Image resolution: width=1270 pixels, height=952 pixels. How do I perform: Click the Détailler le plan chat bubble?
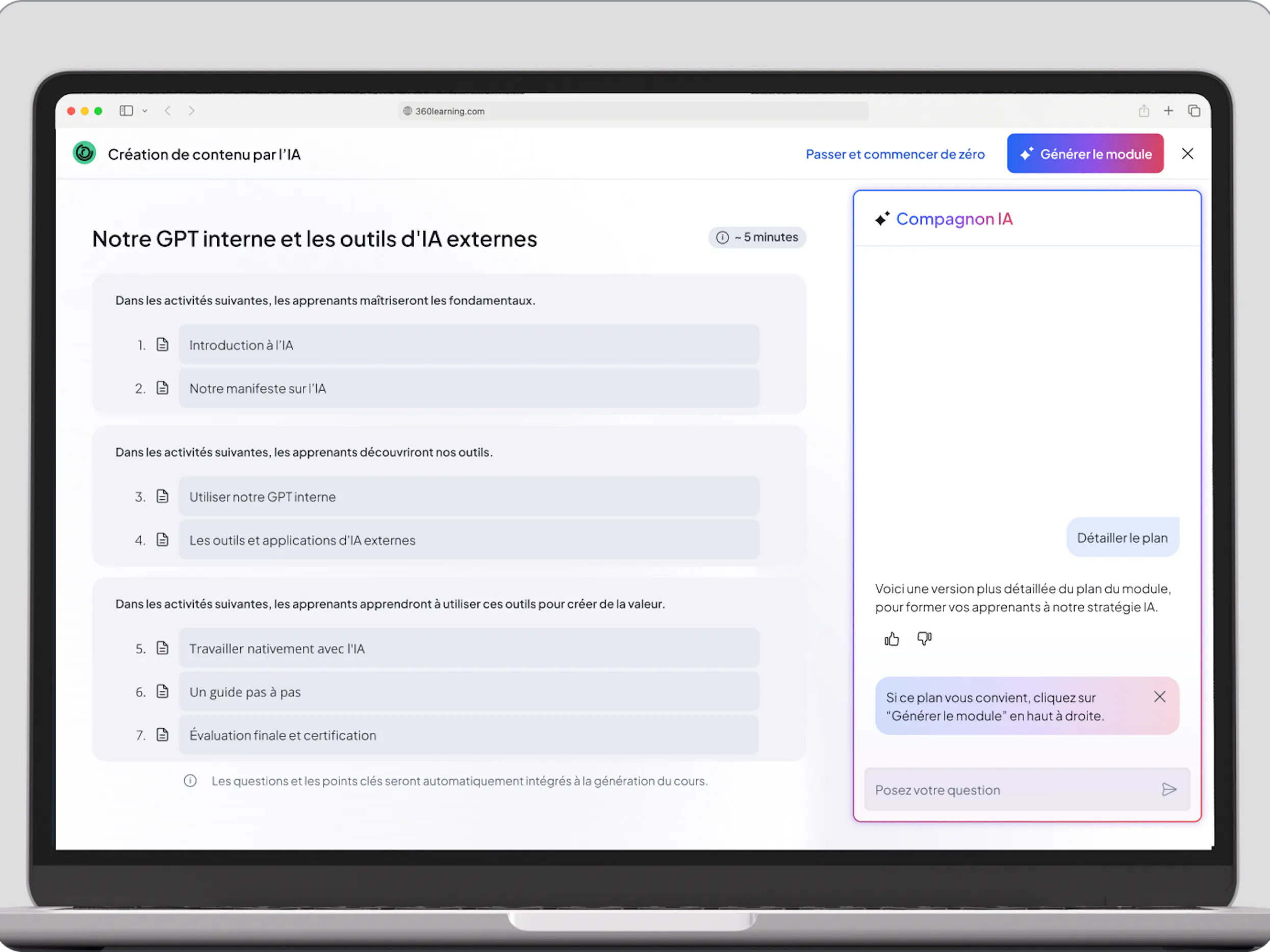pyautogui.click(x=1123, y=537)
